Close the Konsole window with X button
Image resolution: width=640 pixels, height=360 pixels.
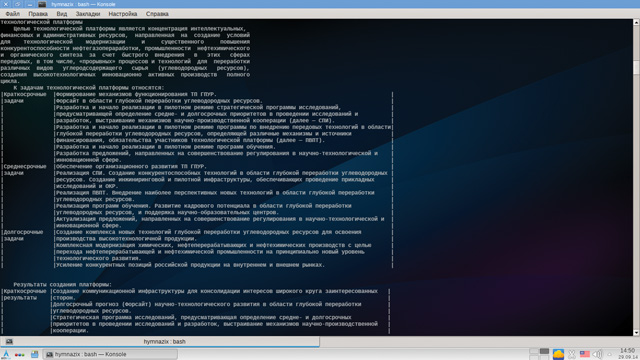click(x=6, y=4)
